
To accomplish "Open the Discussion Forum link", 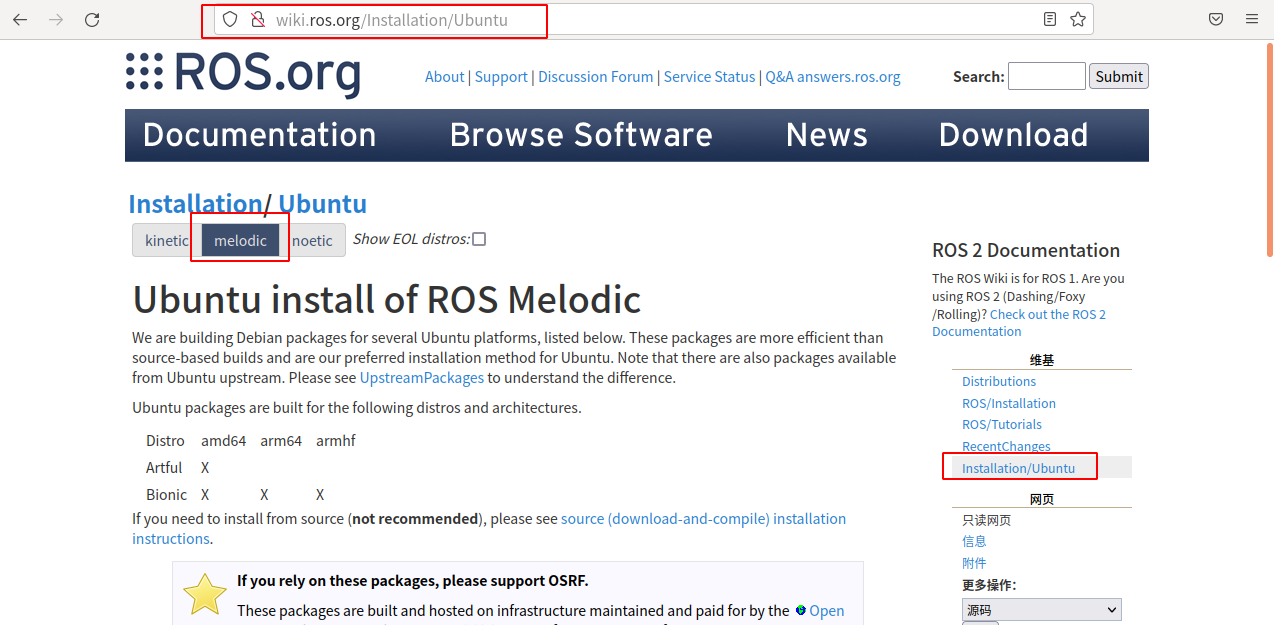I will [596, 77].
